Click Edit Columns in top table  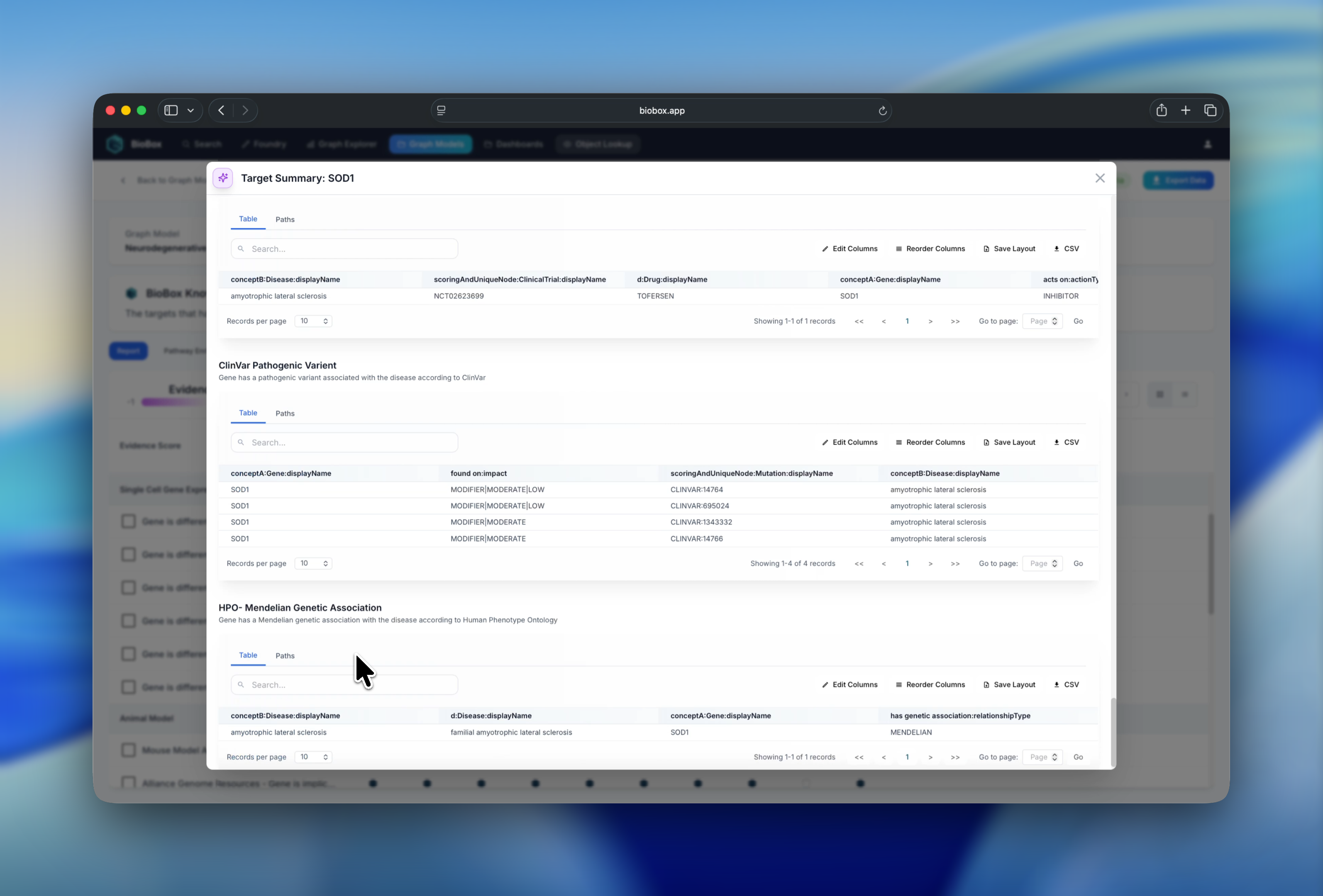click(x=849, y=248)
